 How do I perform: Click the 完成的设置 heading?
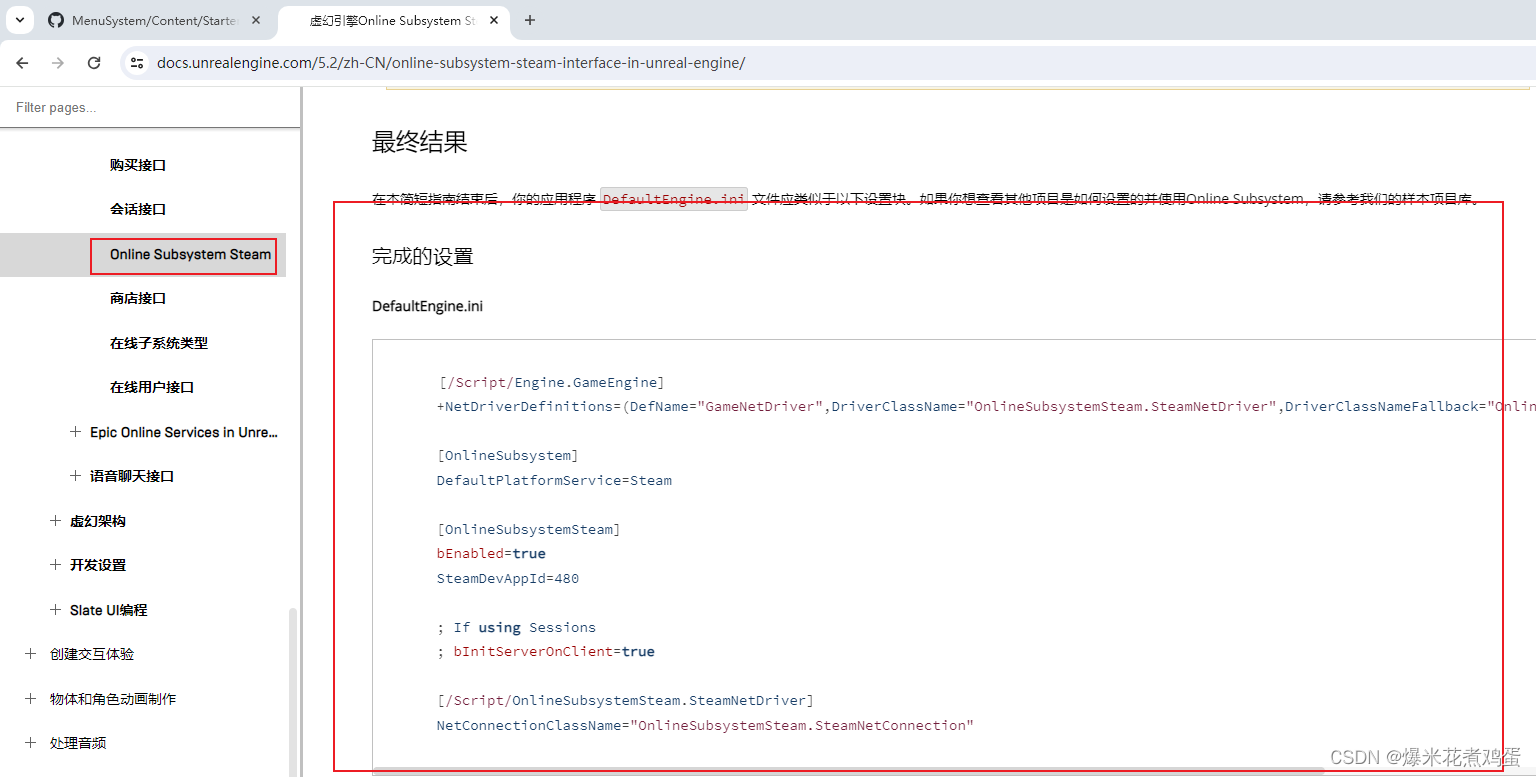(423, 256)
